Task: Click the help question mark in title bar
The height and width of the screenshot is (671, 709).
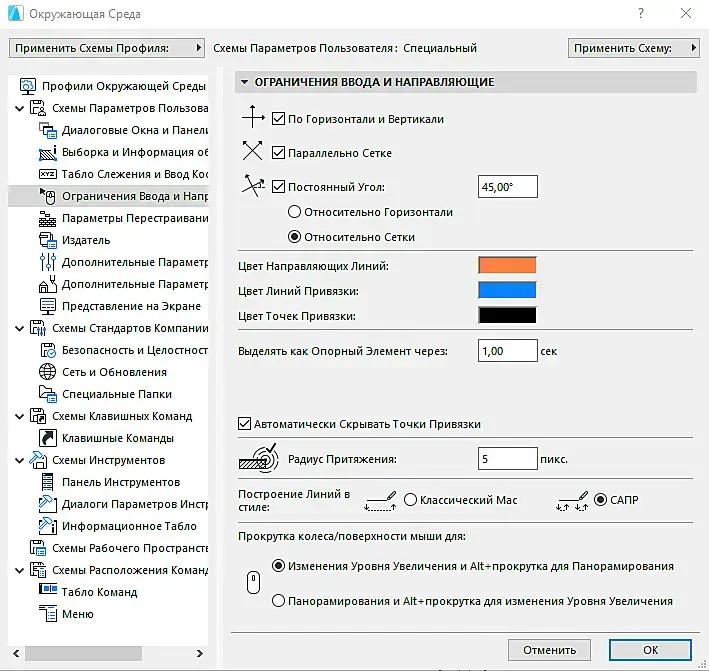Action: (x=641, y=13)
